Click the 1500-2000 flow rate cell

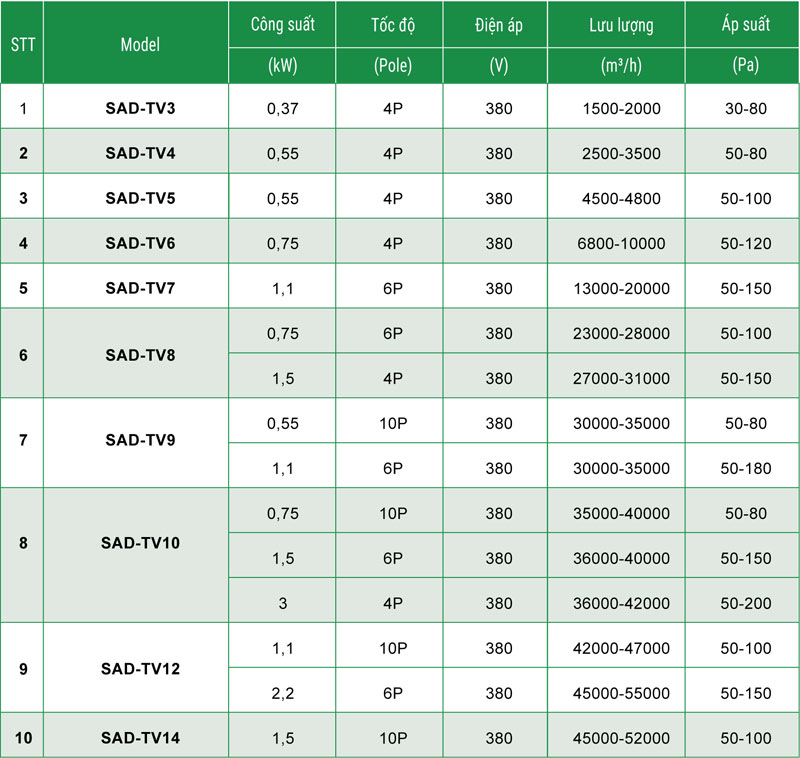[621, 108]
